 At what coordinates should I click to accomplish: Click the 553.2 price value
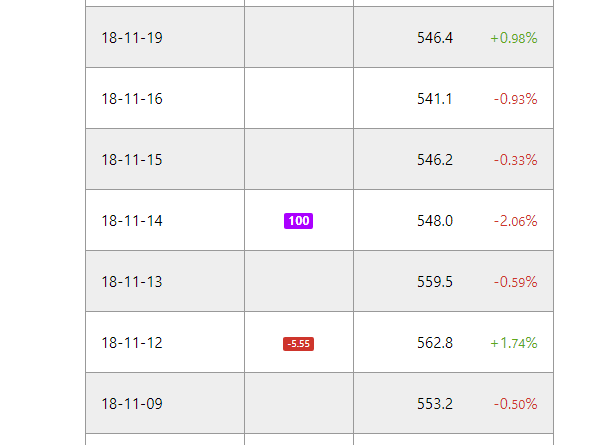tap(435, 404)
